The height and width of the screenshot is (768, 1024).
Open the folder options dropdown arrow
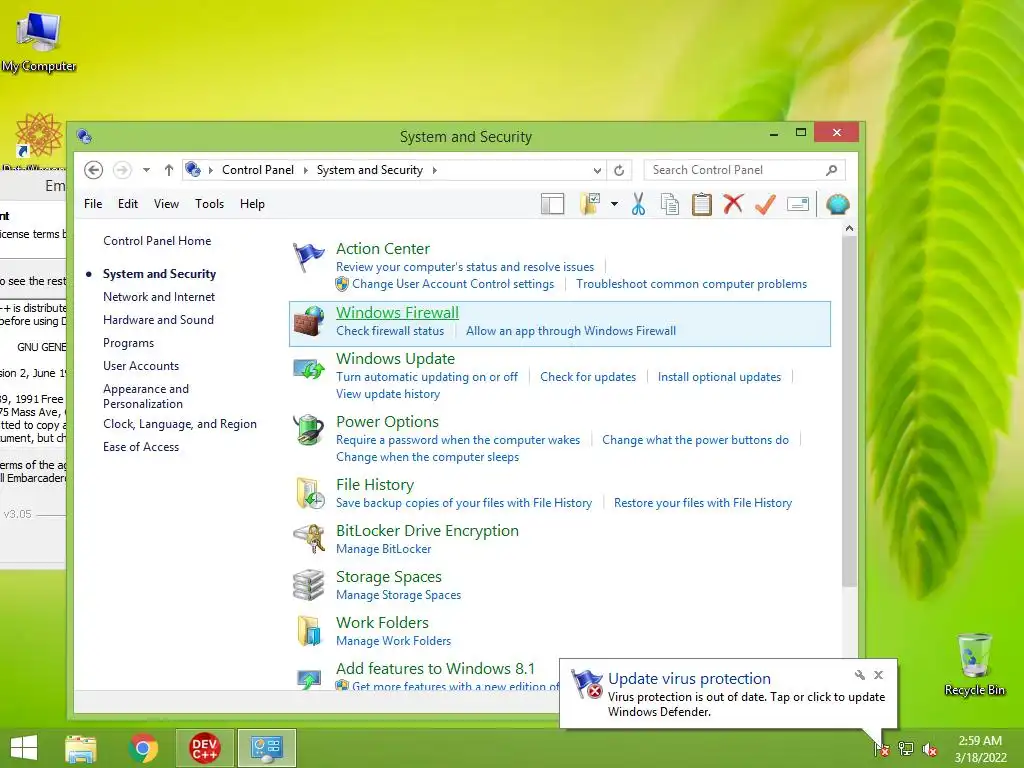click(x=614, y=204)
